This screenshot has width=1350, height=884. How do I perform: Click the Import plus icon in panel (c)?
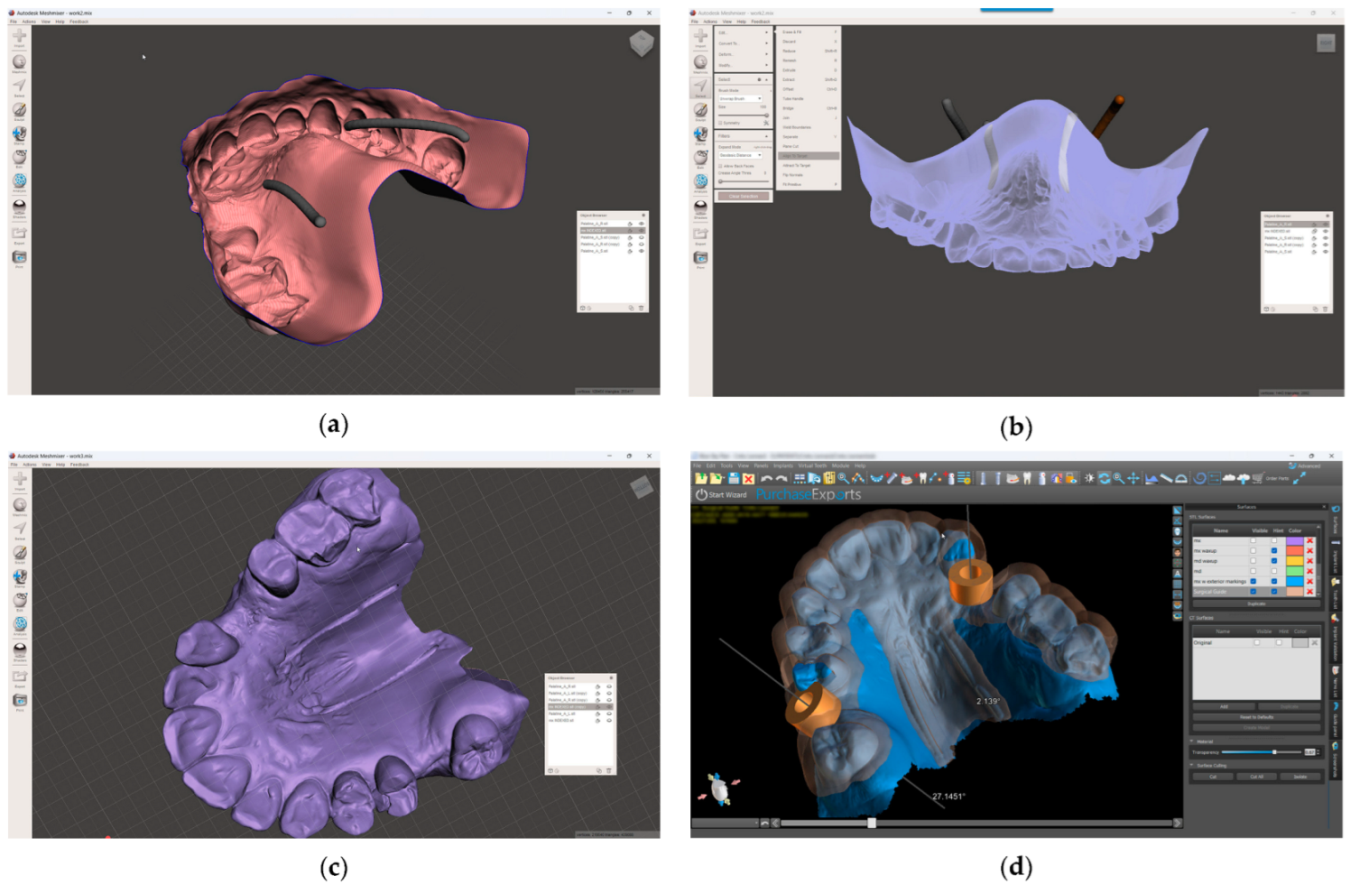19,479
